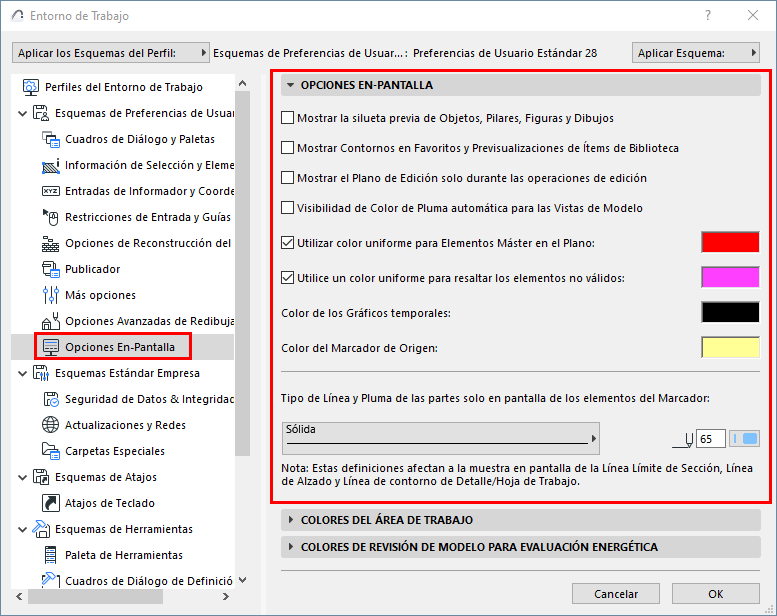Click the pen icon beside the 65 field

click(x=684, y=440)
